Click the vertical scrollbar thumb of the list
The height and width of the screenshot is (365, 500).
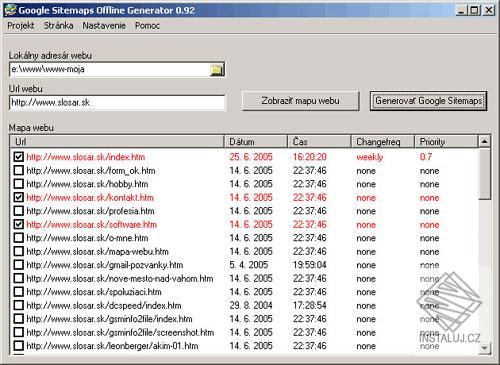tap(485, 174)
